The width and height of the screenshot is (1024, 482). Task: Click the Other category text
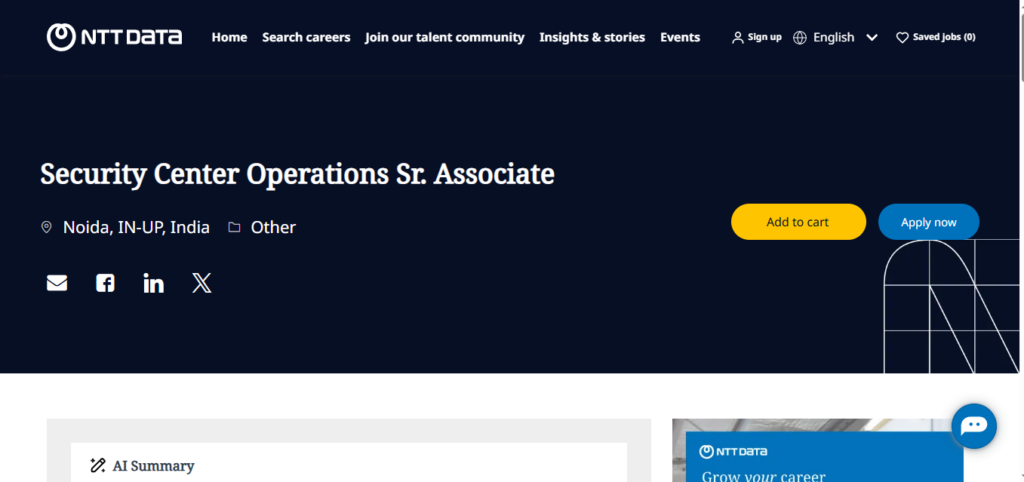coord(274,227)
